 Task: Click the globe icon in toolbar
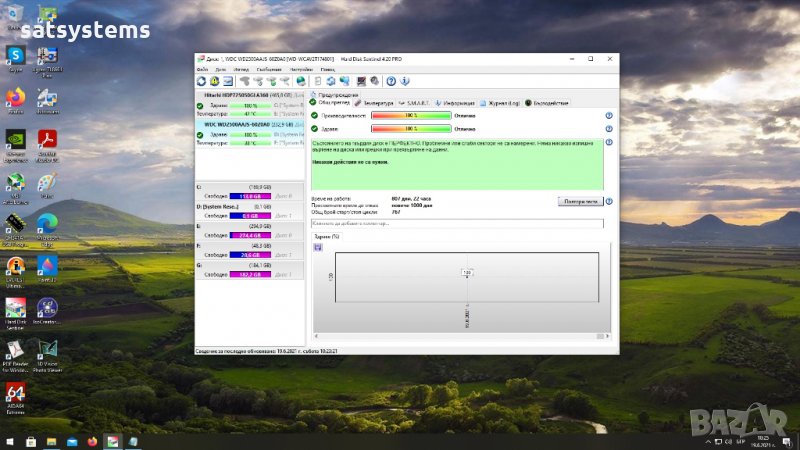(x=300, y=81)
